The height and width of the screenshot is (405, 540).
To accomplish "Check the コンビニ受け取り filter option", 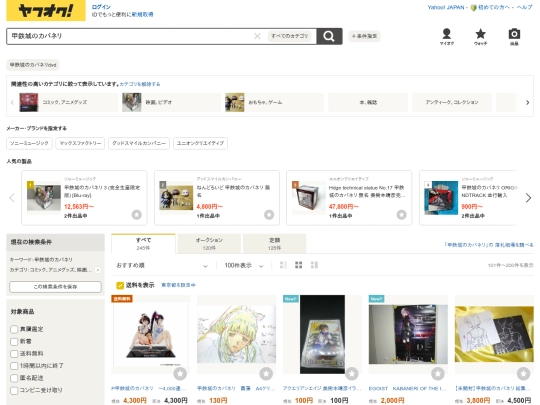I will point(14,390).
